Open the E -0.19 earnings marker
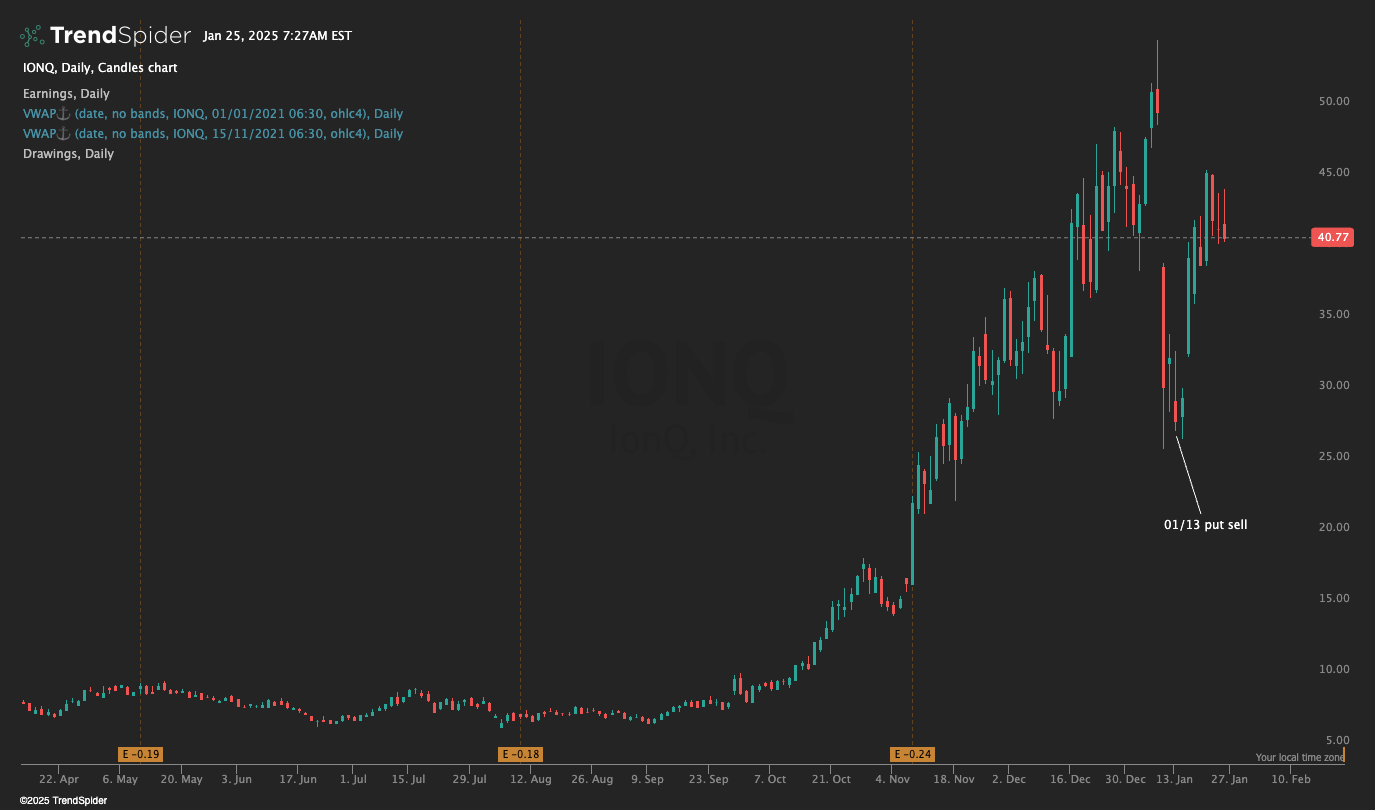 coord(140,754)
